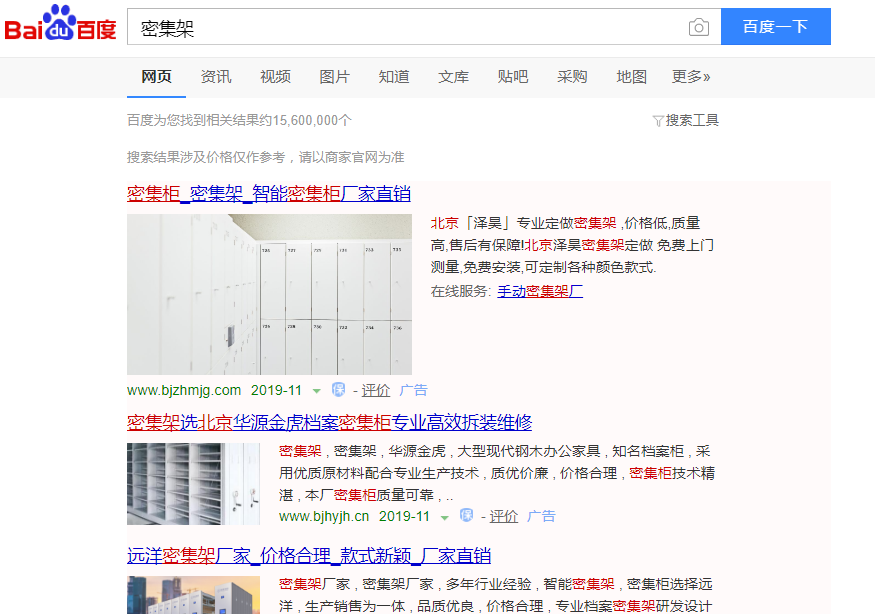Viewport: 875px width, 614px height.
Task: Open result 远洋密集架厂家_价格合理_款式新颖_厂家直销
Action: [x=309, y=555]
